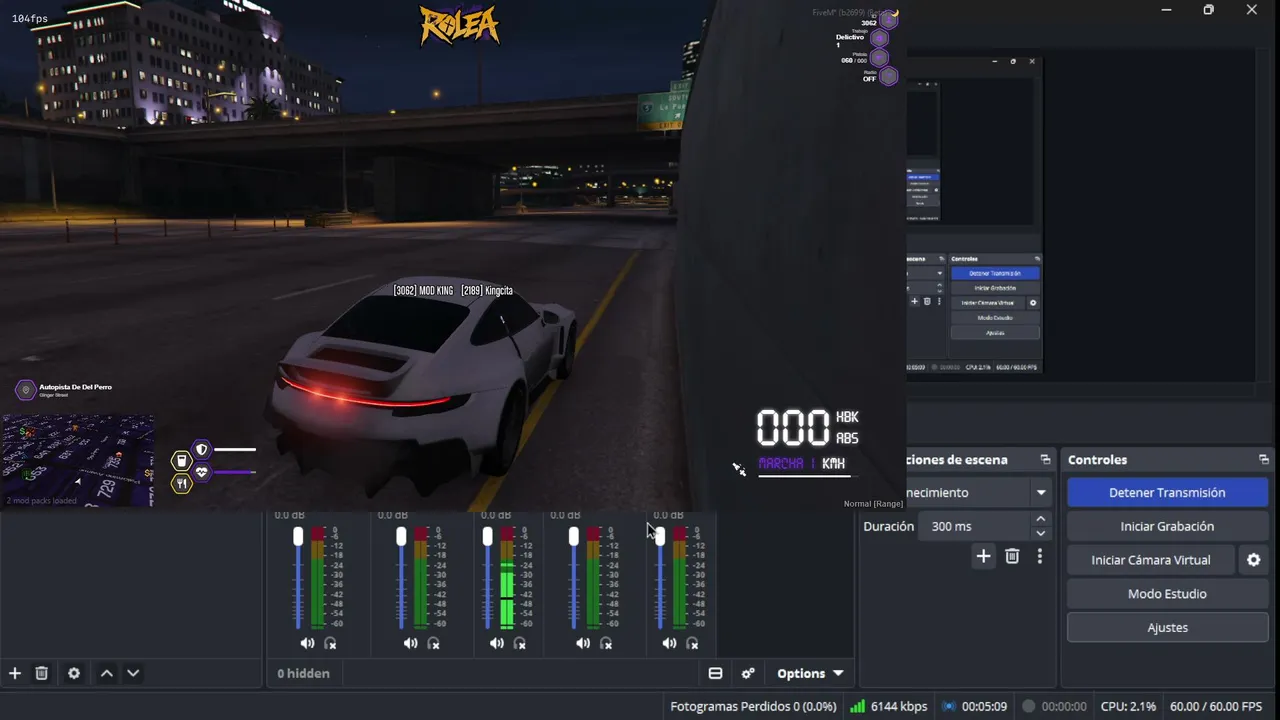This screenshot has height=720, width=1280.
Task: Open advanced audio properties via the double-gear icon
Action: [x=748, y=673]
